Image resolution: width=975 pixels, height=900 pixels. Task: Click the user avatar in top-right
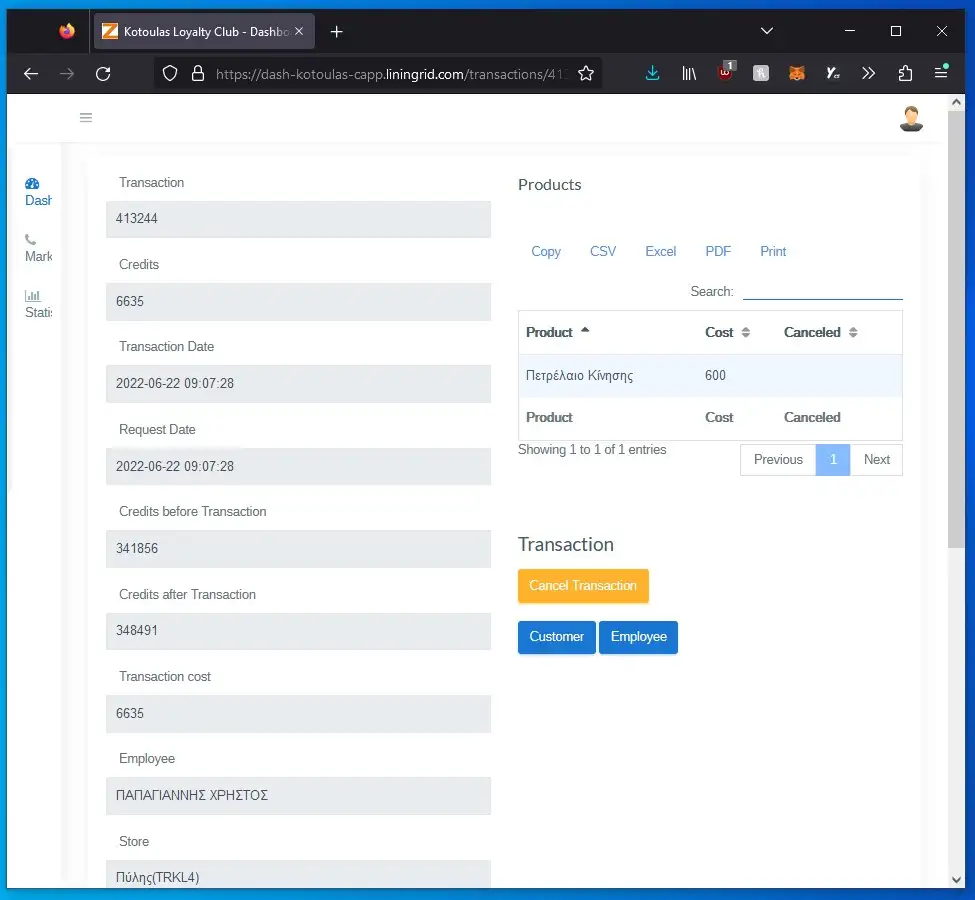910,117
